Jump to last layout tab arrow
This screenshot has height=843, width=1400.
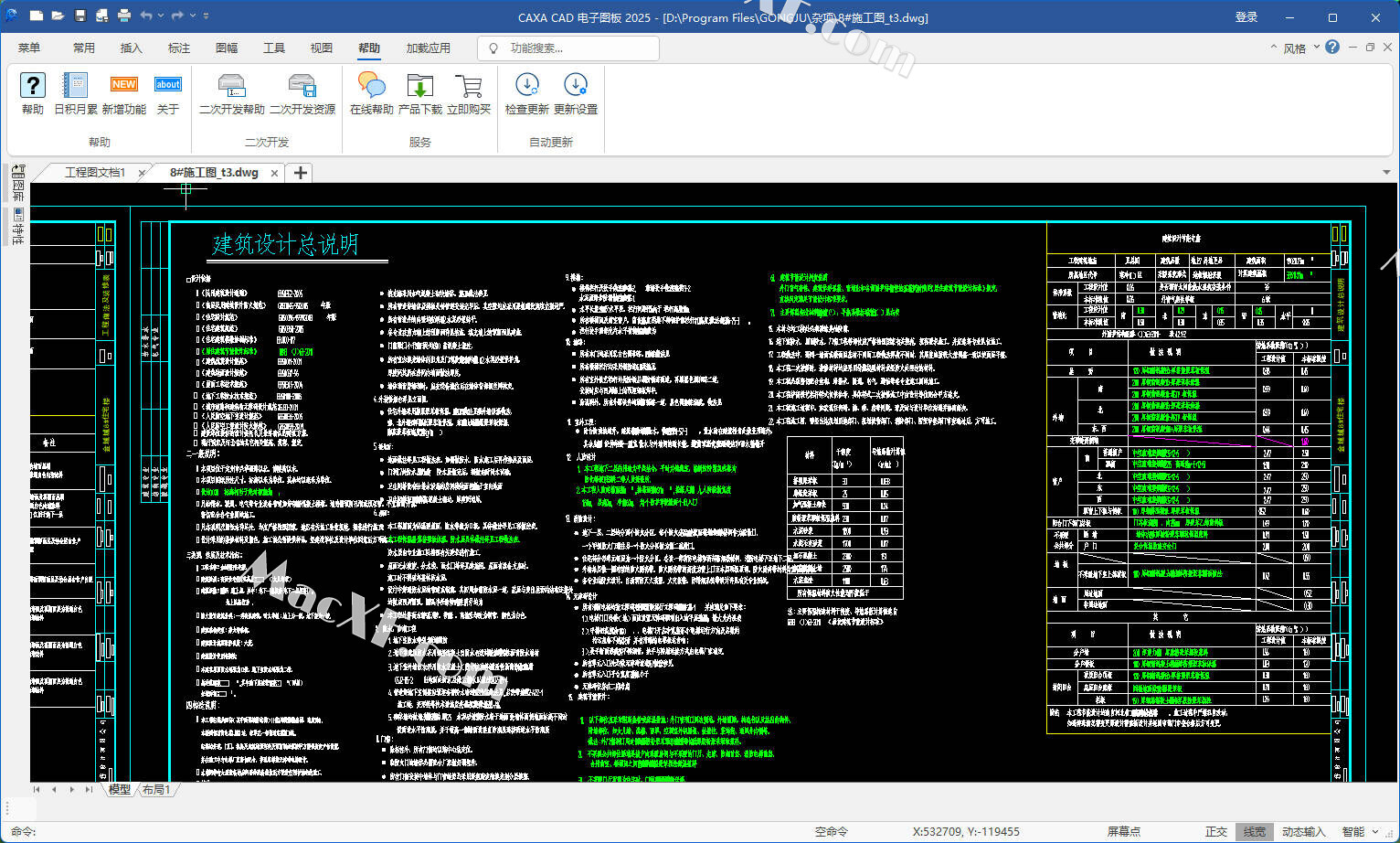tap(89, 789)
